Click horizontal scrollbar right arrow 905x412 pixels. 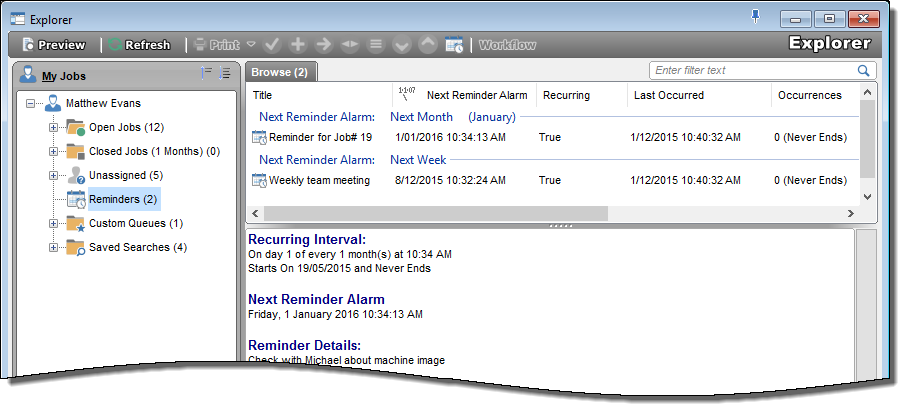[x=851, y=214]
